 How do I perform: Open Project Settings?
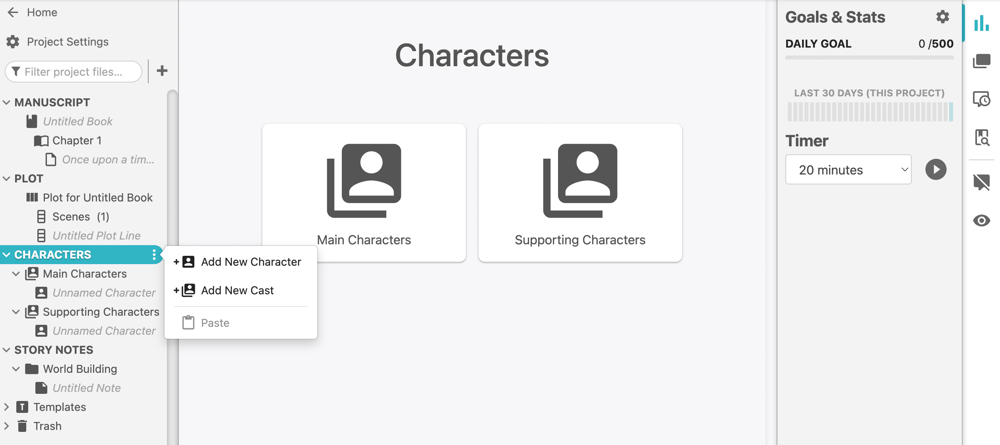pos(57,42)
